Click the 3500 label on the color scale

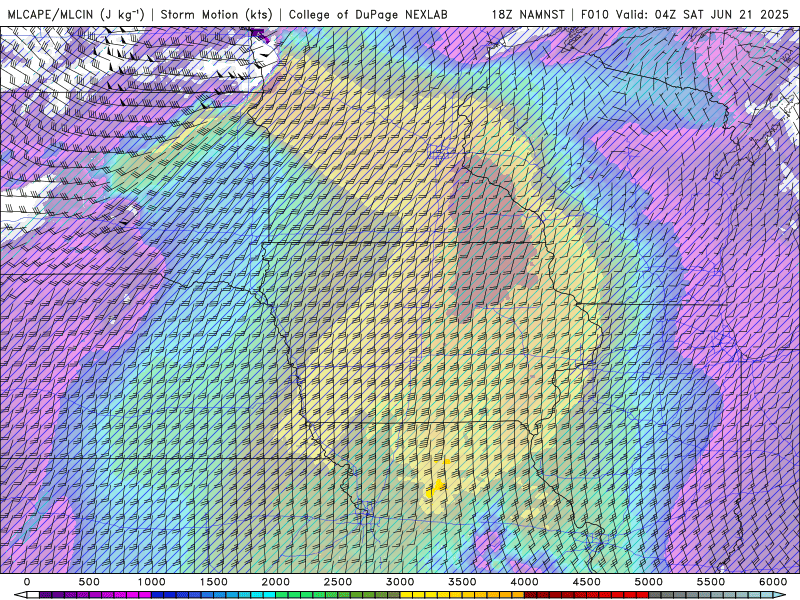[462, 582]
